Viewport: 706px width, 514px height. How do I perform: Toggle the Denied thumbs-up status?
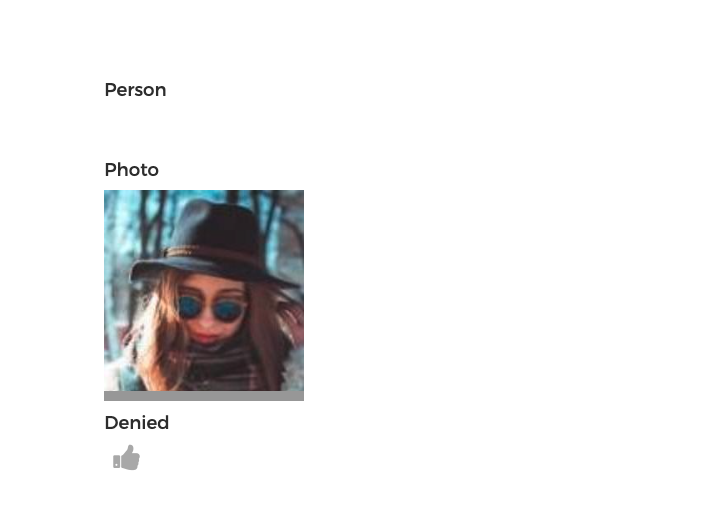(x=127, y=458)
